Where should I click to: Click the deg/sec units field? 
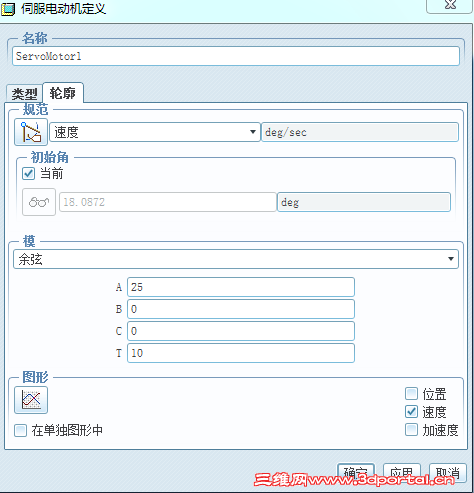[x=360, y=132]
